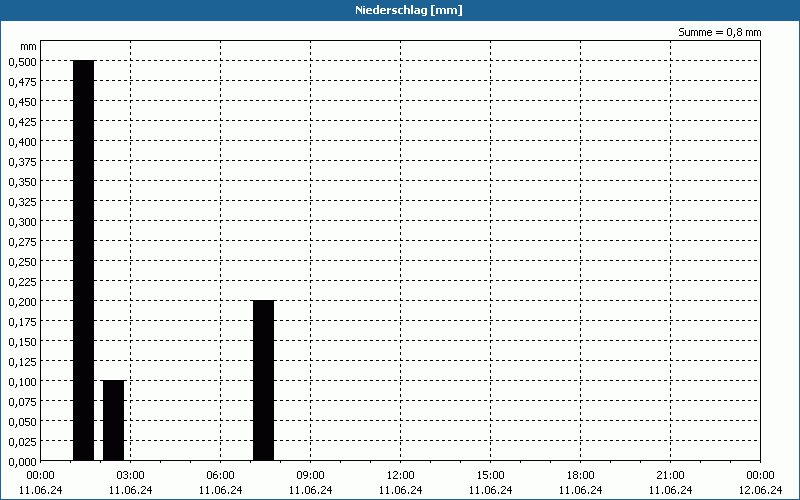Select the 0,375 y-axis value
800x500 pixels.
pos(23,162)
